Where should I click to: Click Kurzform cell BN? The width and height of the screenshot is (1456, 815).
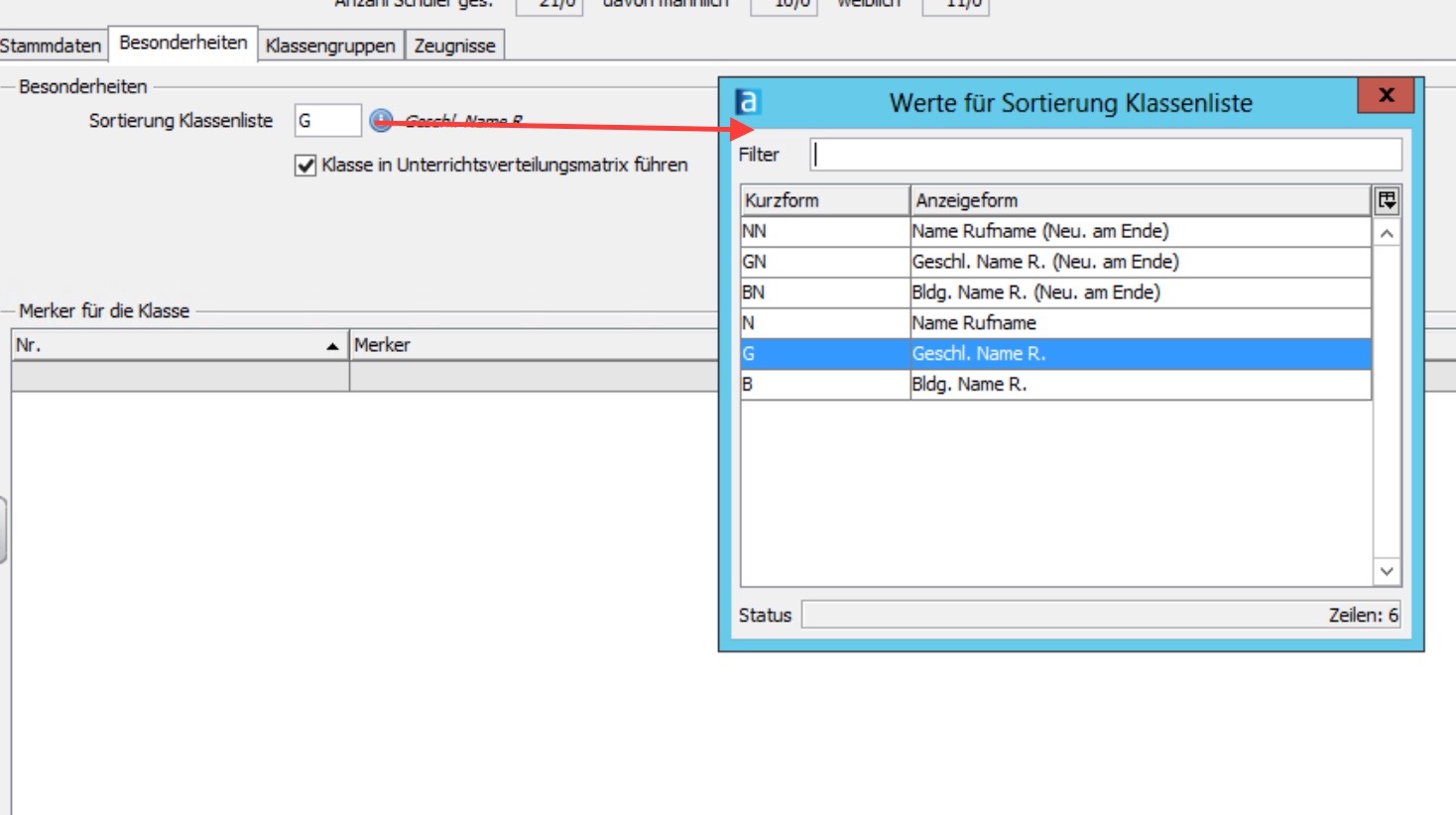click(824, 292)
